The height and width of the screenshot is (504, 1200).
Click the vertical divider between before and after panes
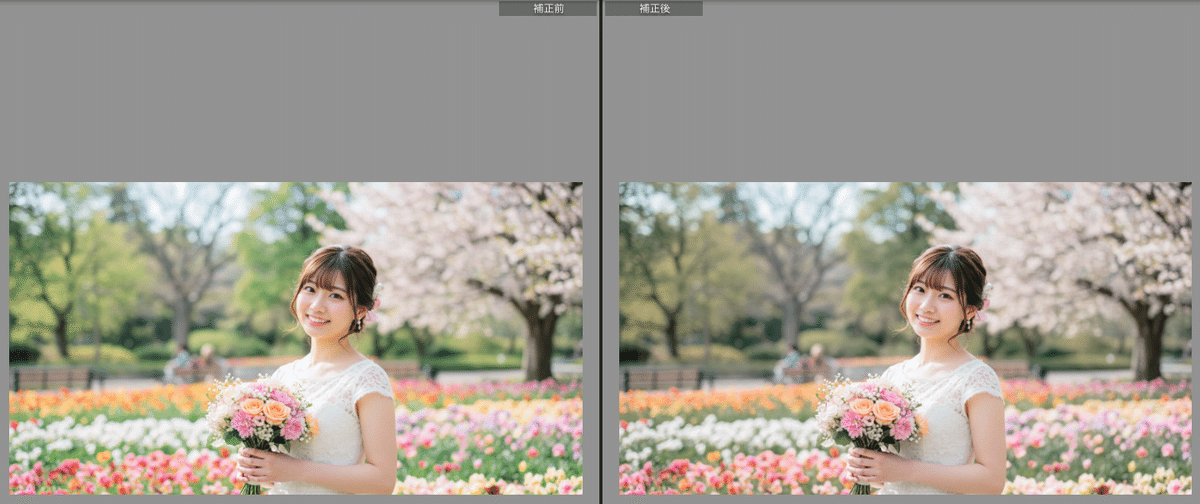click(600, 250)
